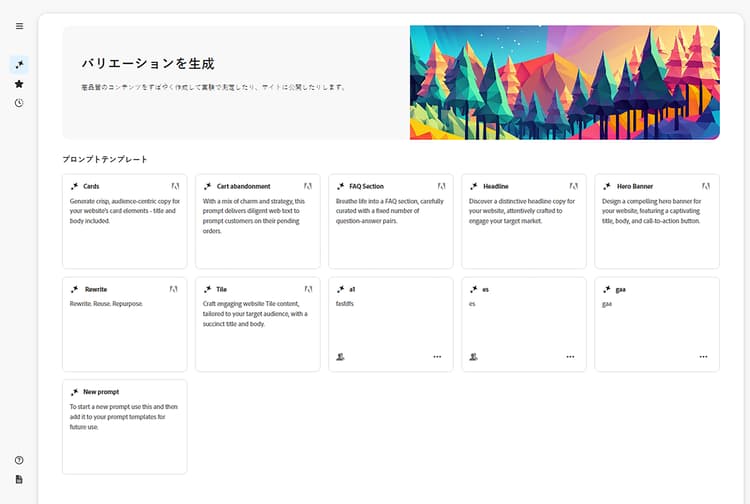The image size is (750, 504).
Task: Click the 'fasfdfs' description on a1 card
Action: click(344, 304)
